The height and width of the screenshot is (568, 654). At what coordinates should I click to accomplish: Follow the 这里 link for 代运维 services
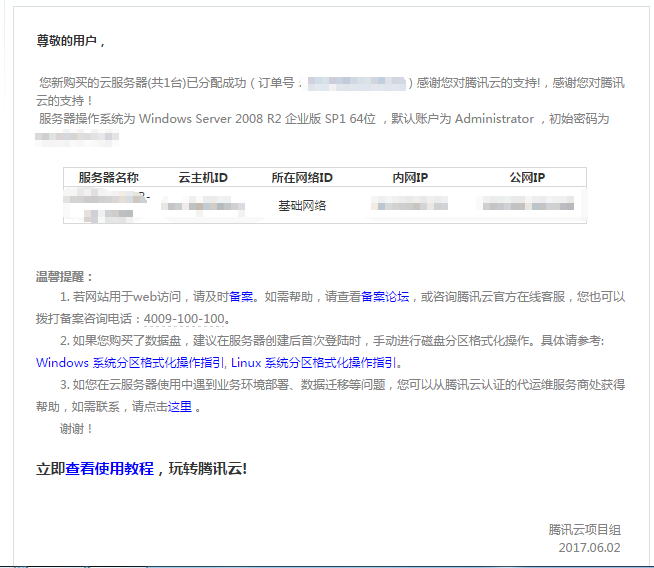pos(180,407)
